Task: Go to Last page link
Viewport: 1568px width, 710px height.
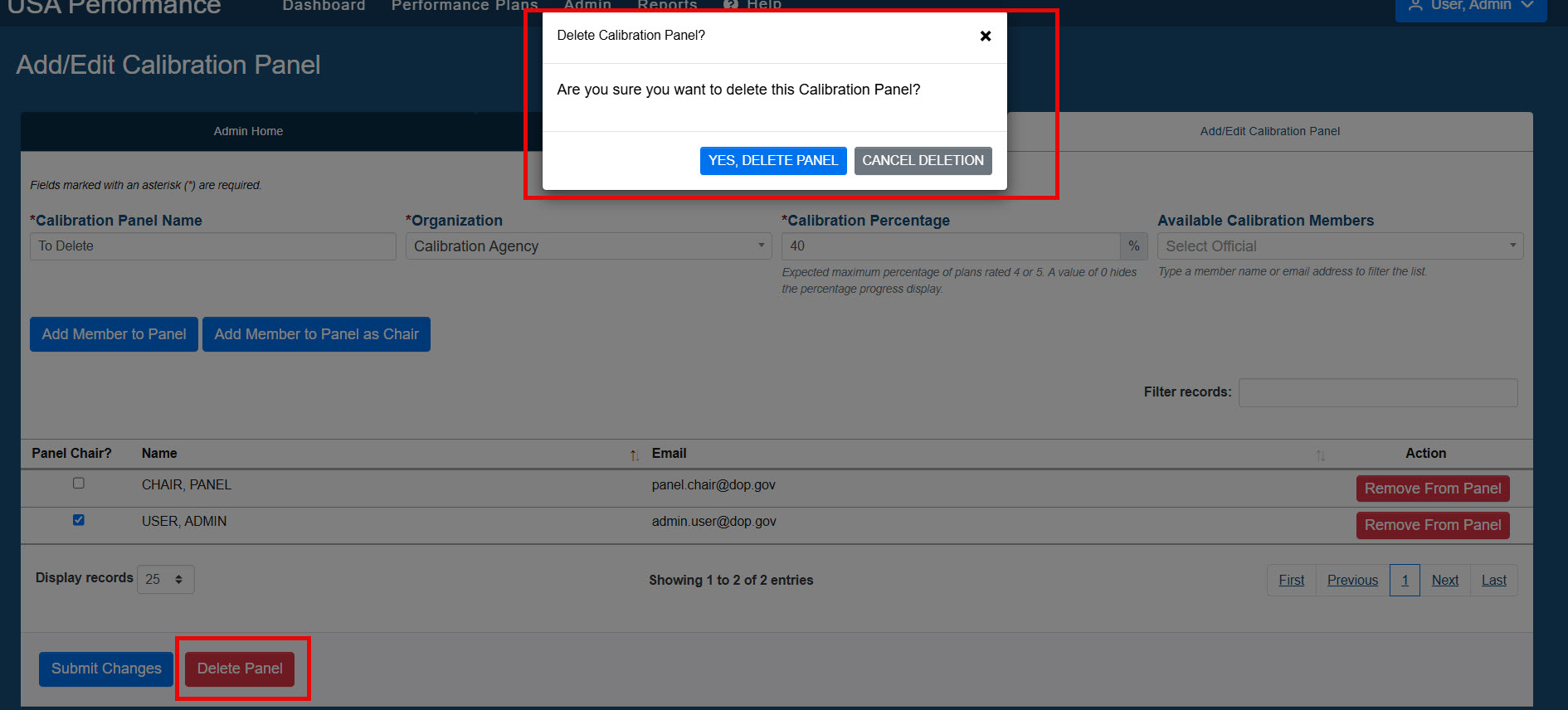Action: [1493, 580]
